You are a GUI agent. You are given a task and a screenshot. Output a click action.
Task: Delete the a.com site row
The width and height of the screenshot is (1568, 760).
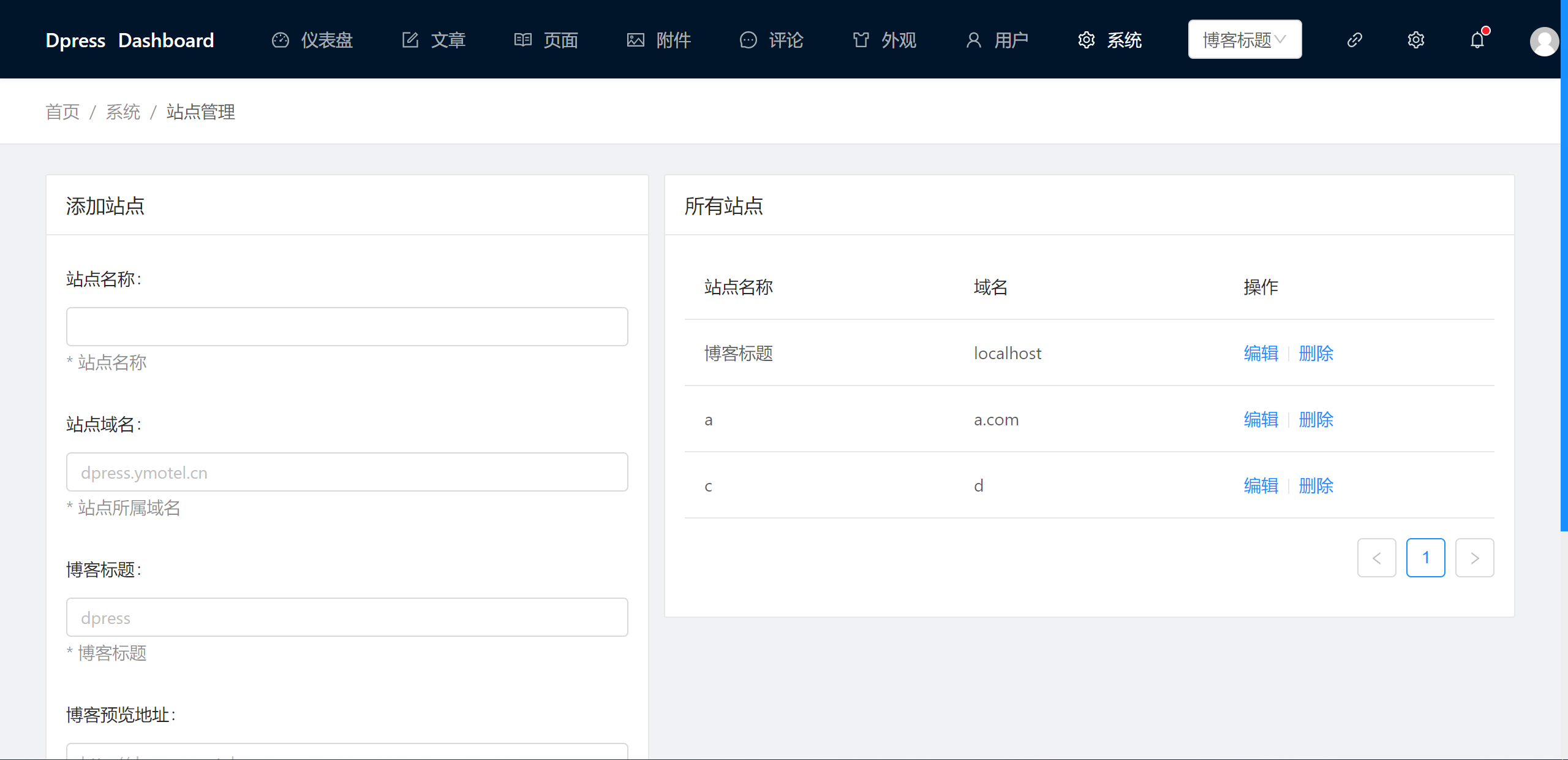tap(1316, 419)
